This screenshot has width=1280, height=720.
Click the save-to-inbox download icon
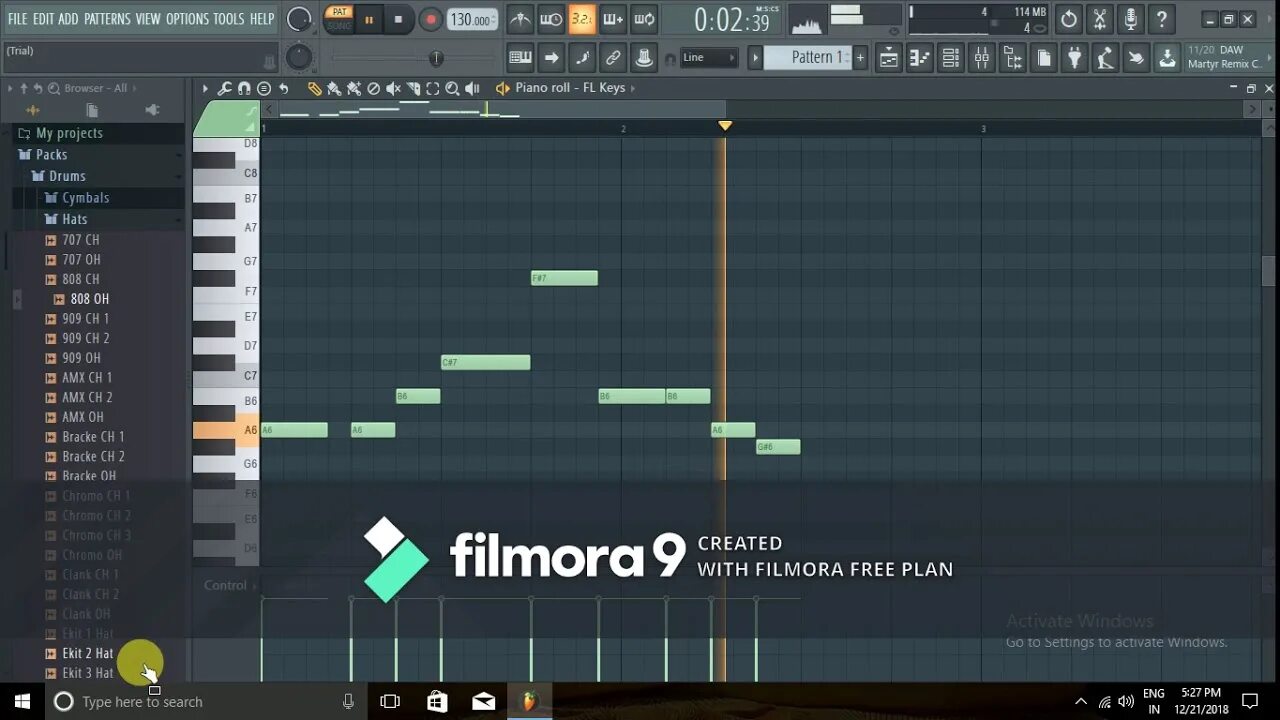(1167, 58)
